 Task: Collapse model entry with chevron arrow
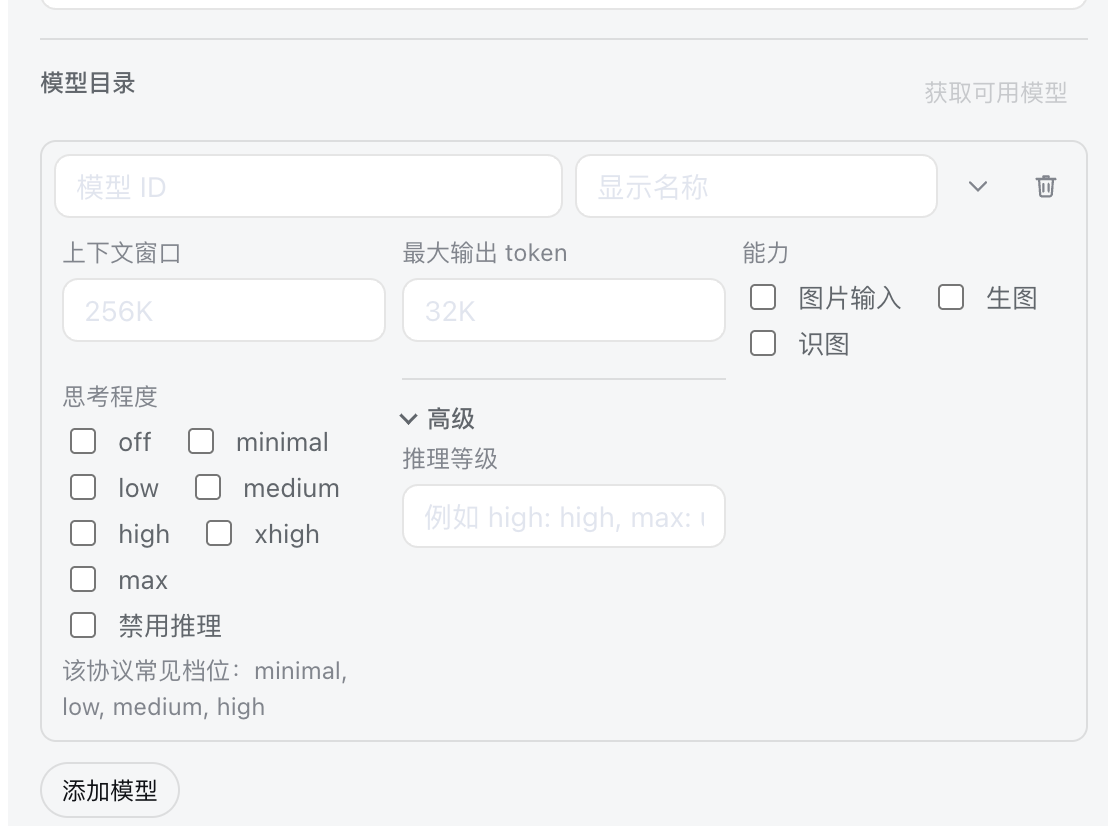(978, 187)
